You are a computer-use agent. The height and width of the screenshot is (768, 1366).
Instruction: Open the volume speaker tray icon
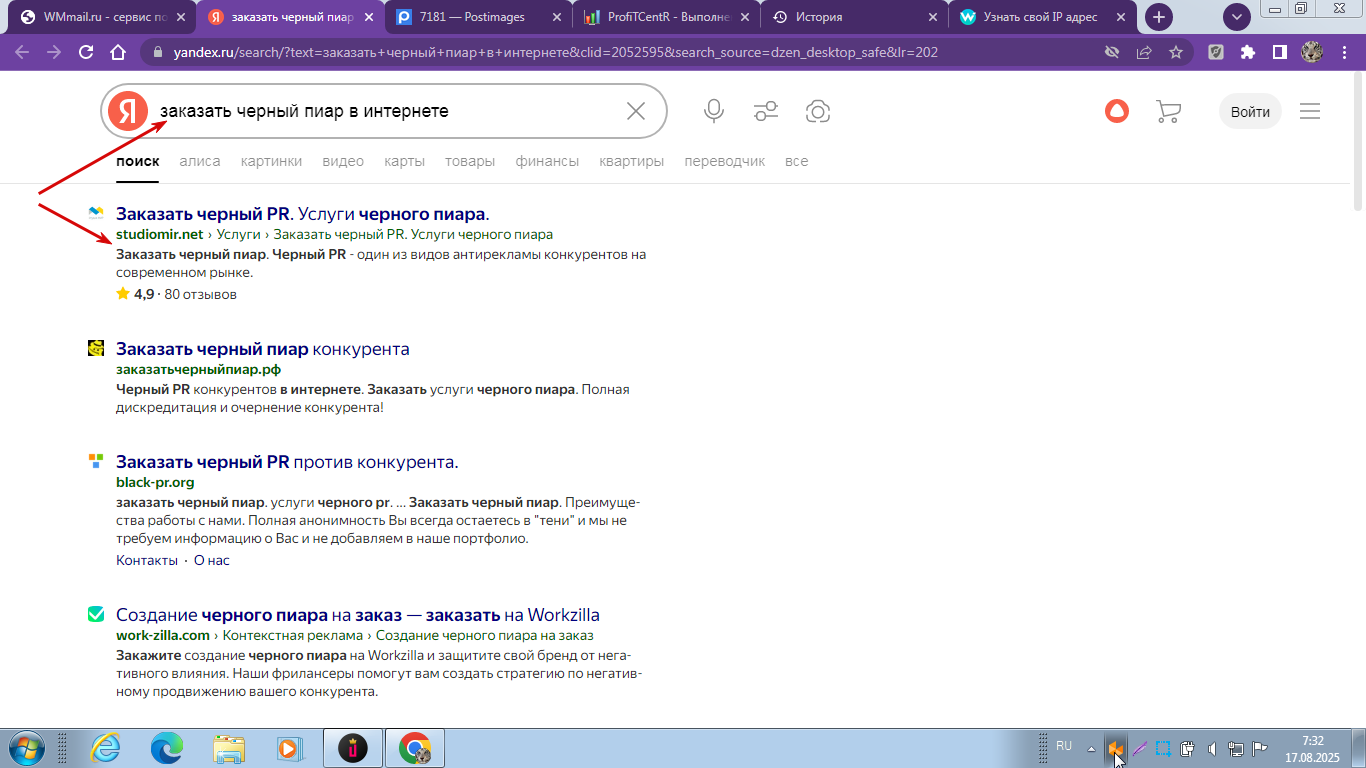point(1212,748)
